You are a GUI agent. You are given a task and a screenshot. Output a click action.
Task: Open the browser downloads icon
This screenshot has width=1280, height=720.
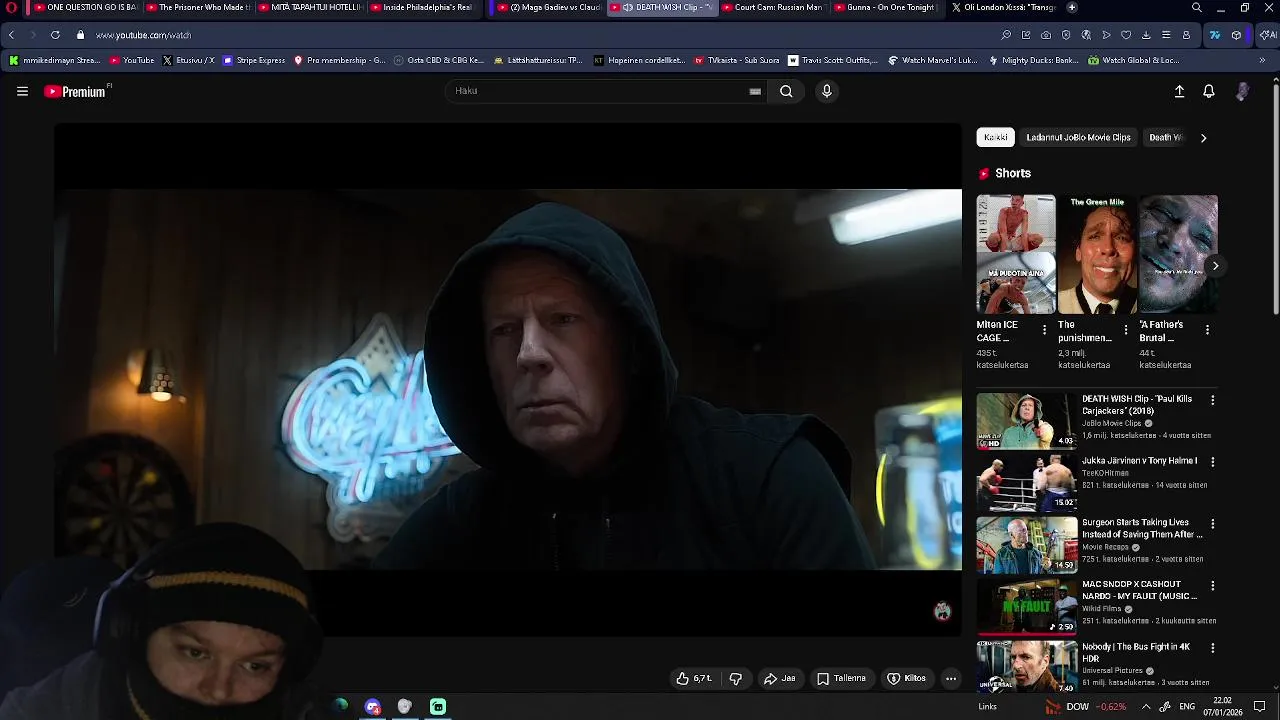[1146, 35]
